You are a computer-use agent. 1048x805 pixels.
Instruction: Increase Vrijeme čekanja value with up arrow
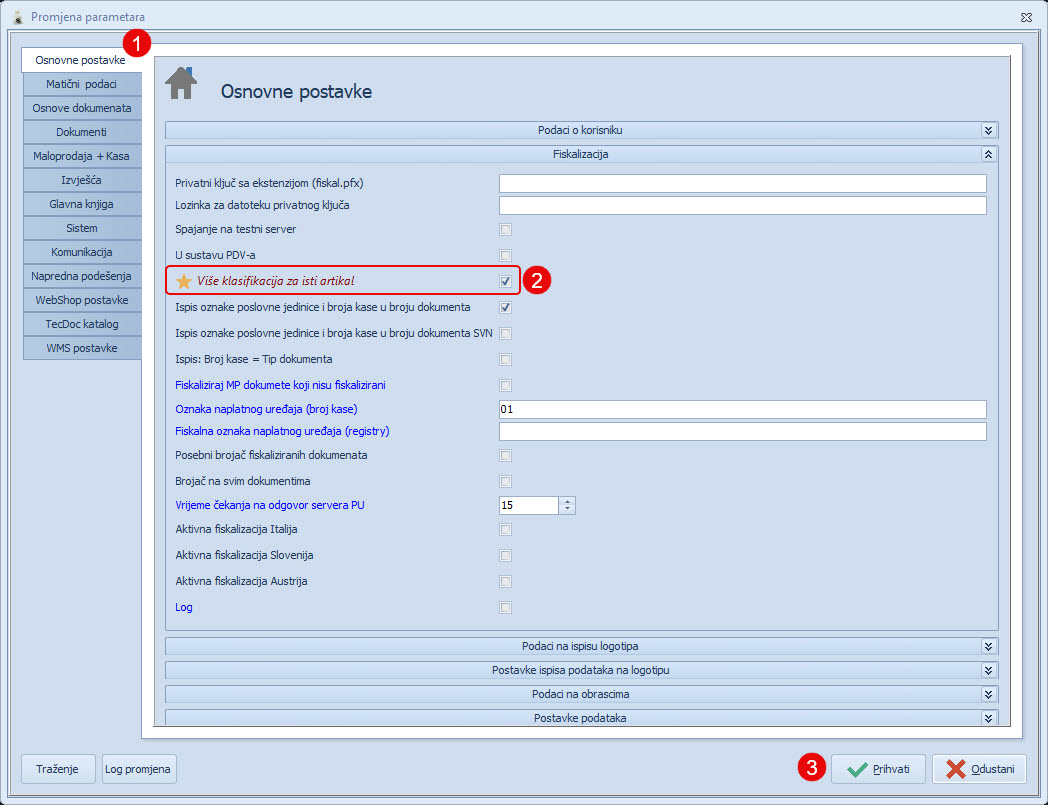click(567, 501)
